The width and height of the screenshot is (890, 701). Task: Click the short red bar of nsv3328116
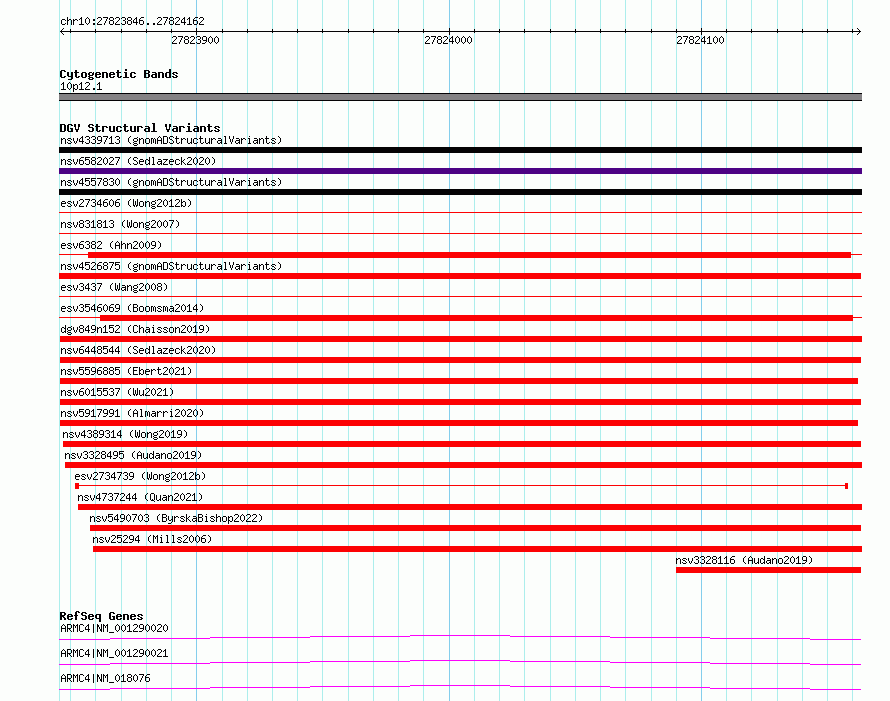(769, 570)
